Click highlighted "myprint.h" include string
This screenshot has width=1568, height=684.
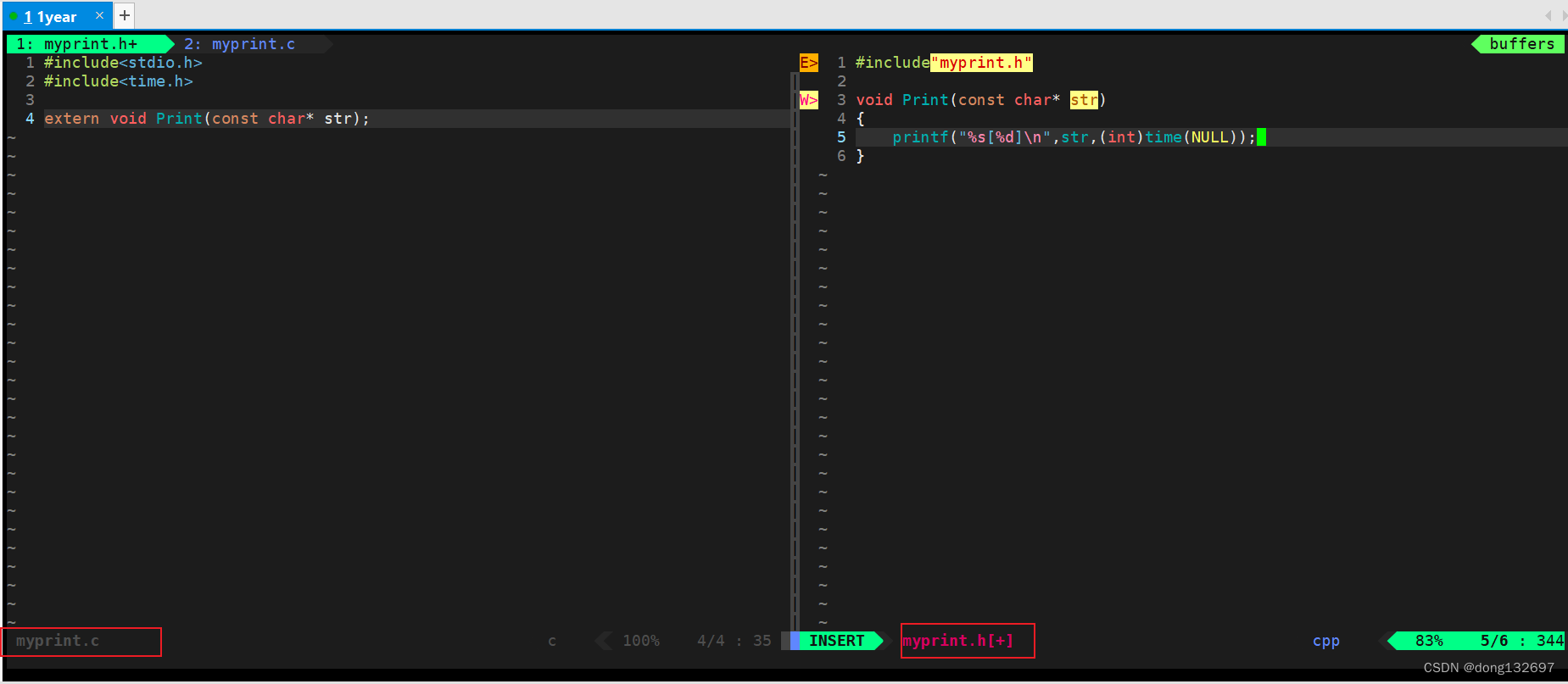tap(982, 63)
